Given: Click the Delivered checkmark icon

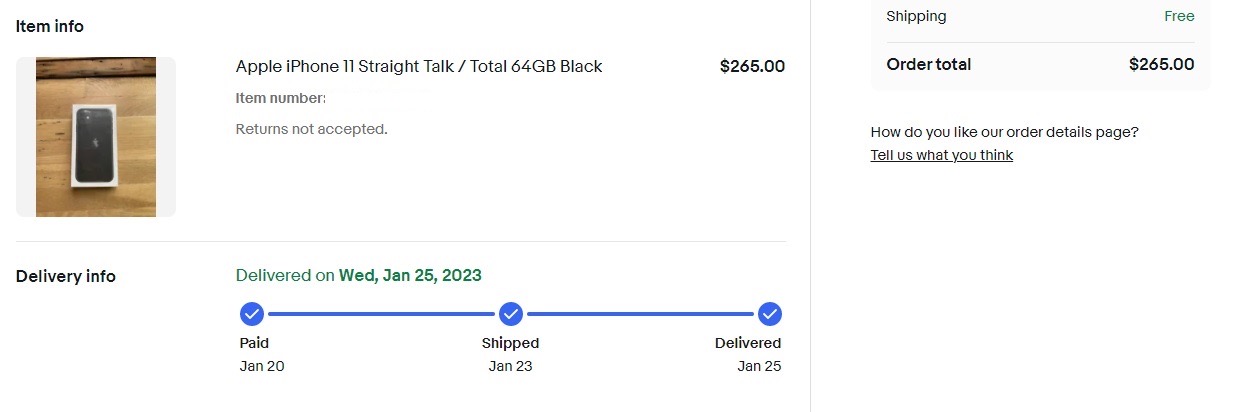Looking at the screenshot, I should click(x=769, y=314).
